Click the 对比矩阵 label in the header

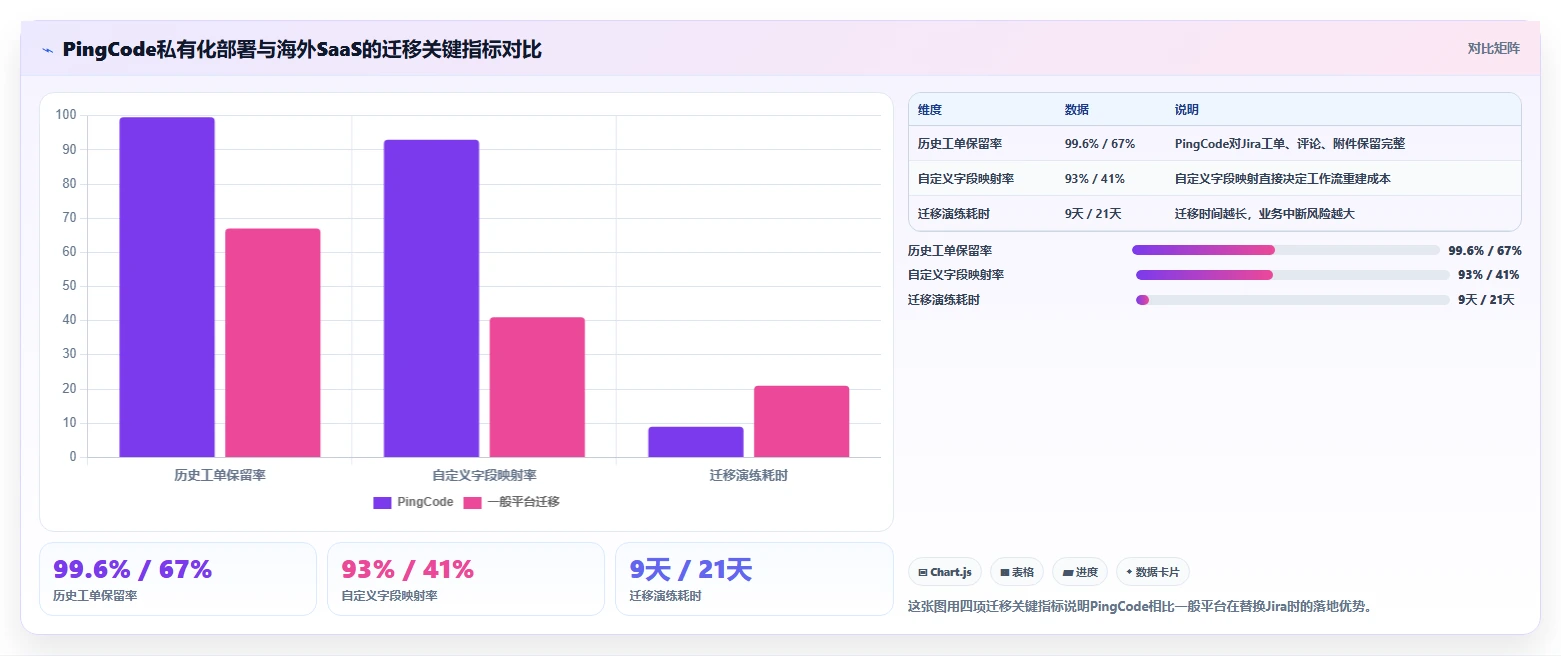click(x=1493, y=49)
